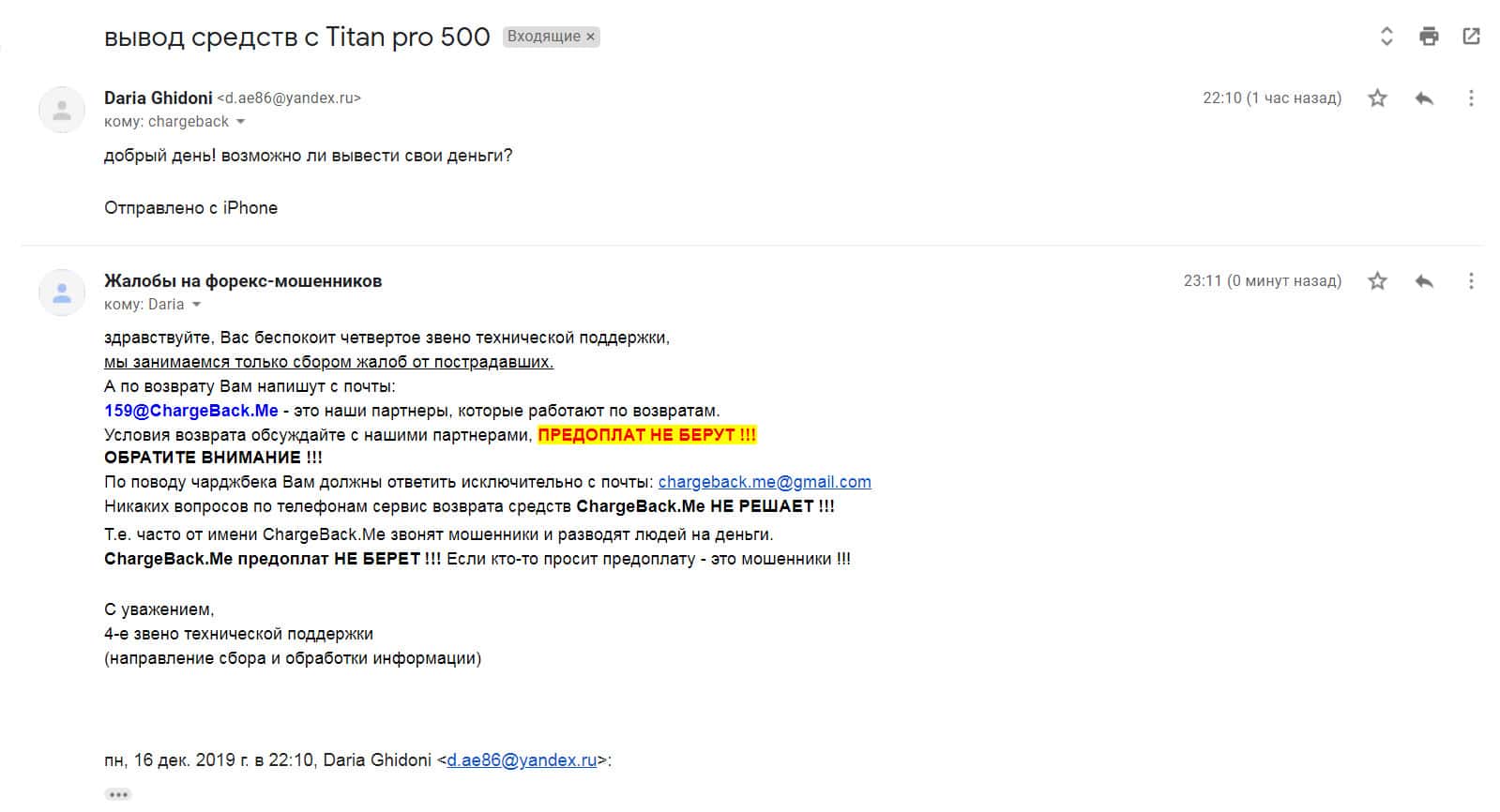Viewport: 1500px width, 812px height.
Task: Star the Жалобы на форекс-мошенников reply
Action: [x=1377, y=280]
